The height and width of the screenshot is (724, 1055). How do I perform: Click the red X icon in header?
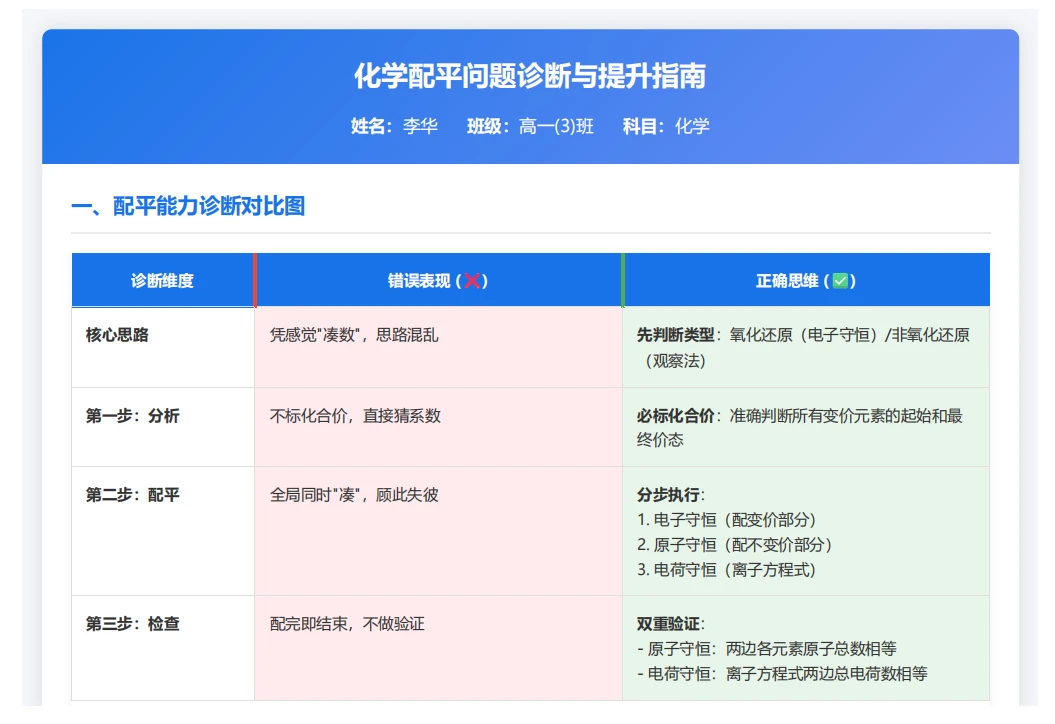click(x=472, y=281)
